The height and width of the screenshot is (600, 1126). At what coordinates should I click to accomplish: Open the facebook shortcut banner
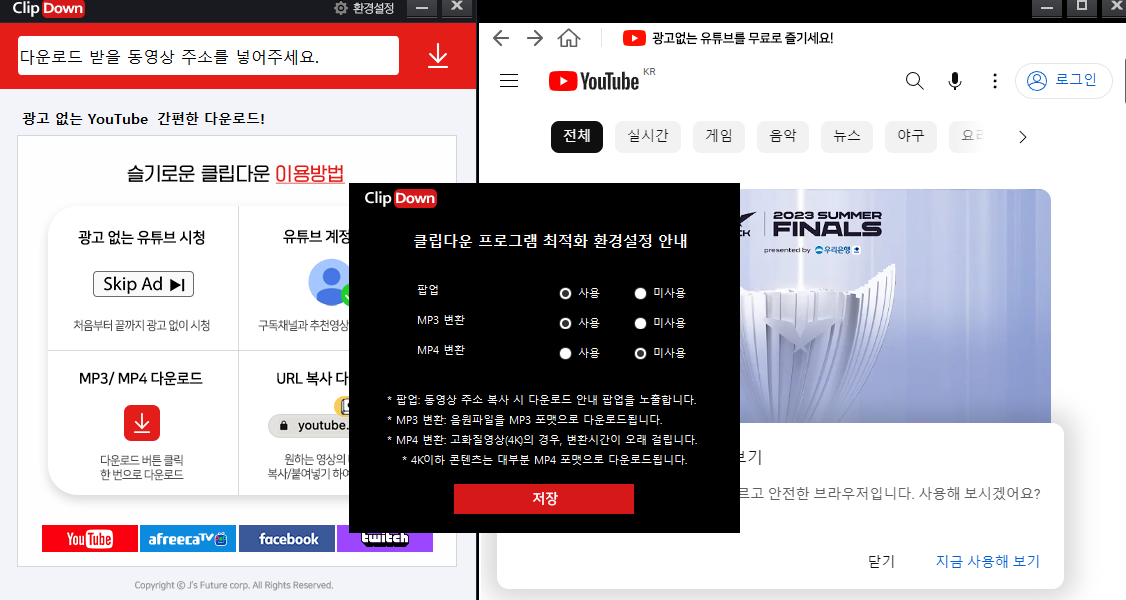[287, 538]
